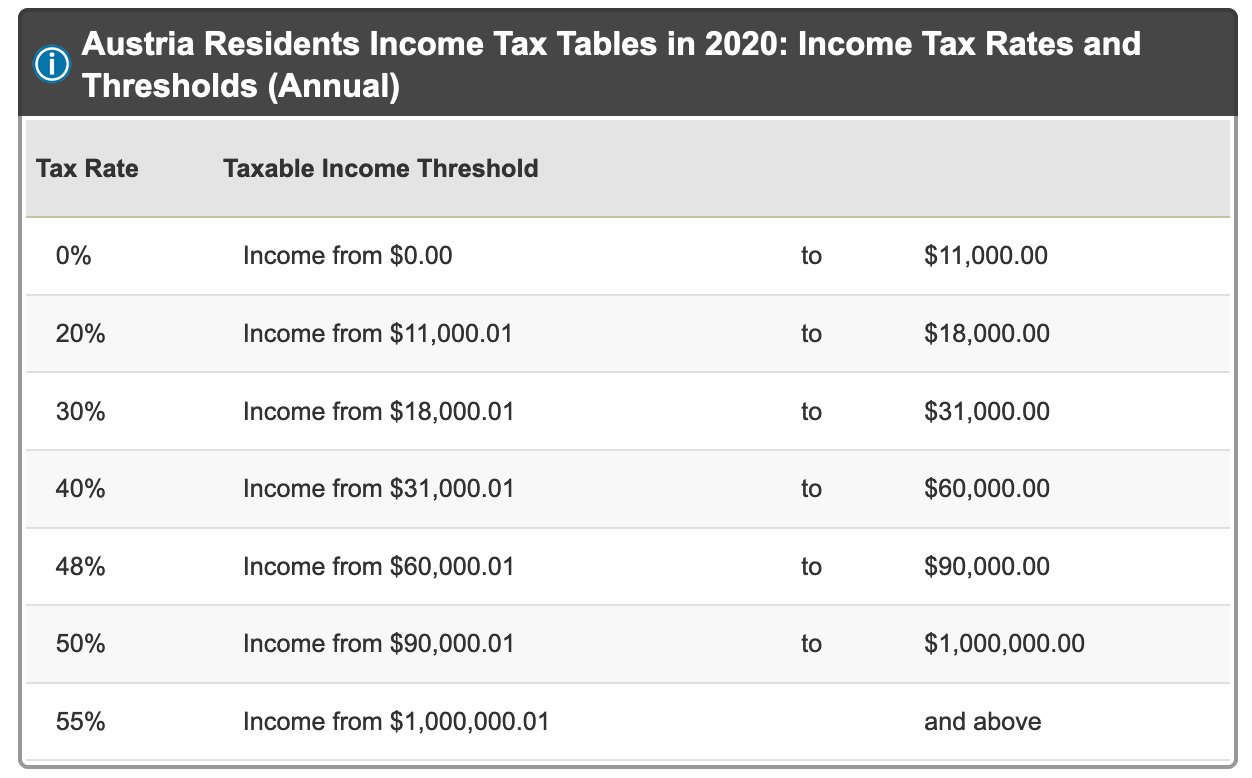Click the $1,000,000.00 upper threshold value

1004,643
